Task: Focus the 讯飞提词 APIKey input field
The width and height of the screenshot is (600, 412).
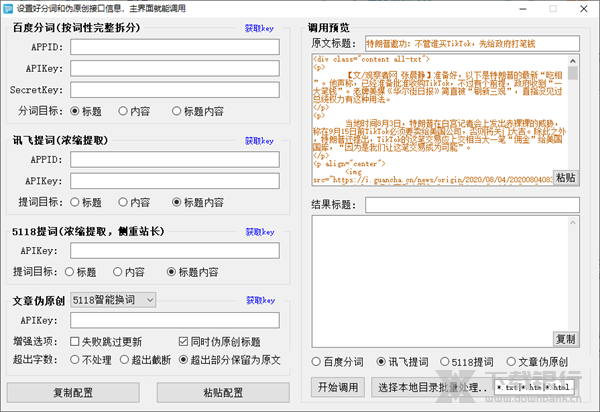Action: pyautogui.click(x=175, y=181)
